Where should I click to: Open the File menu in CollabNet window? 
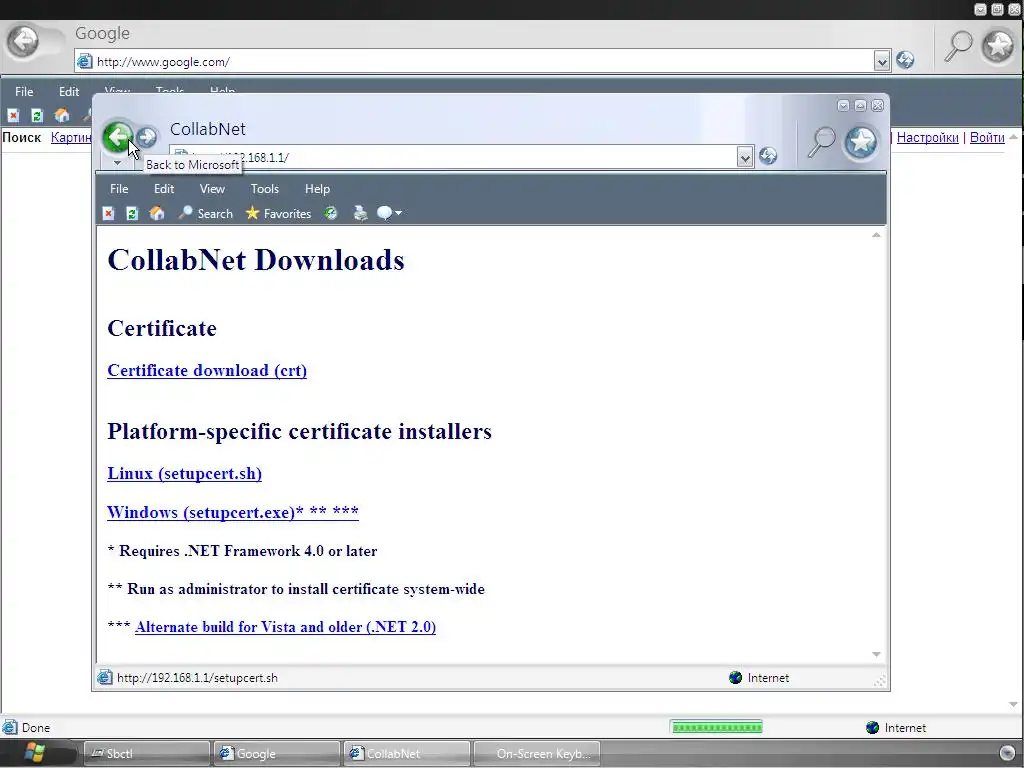click(x=119, y=189)
